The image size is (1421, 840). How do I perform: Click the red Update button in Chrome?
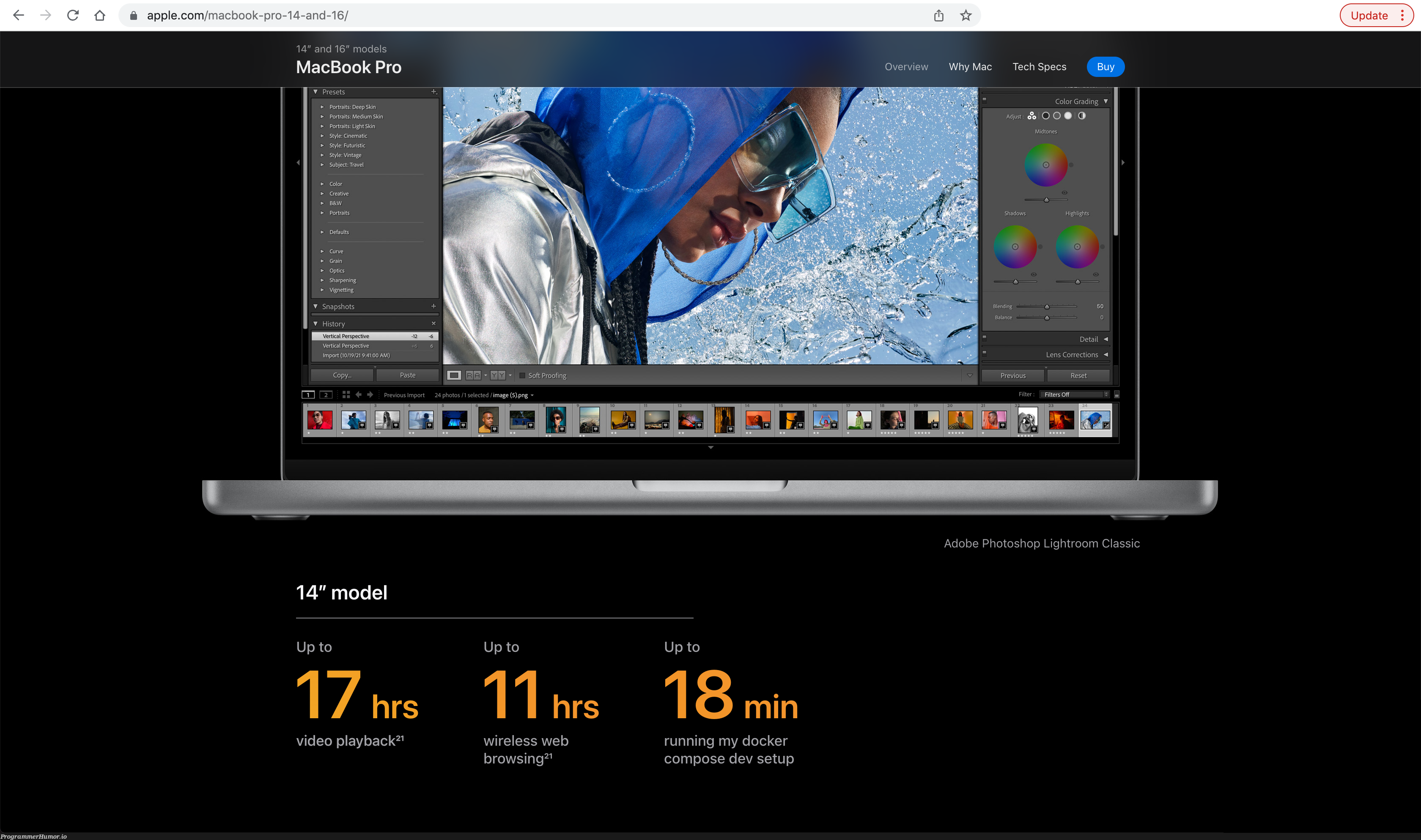[1369, 15]
